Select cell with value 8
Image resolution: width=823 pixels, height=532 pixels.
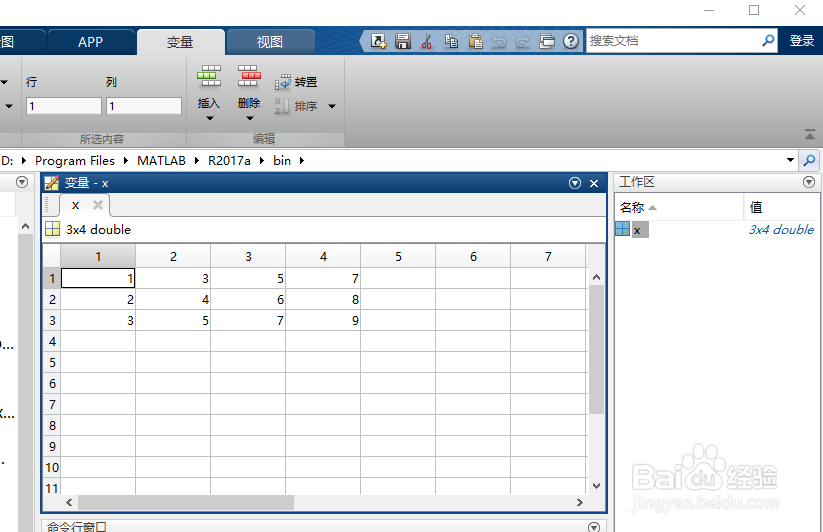point(323,300)
